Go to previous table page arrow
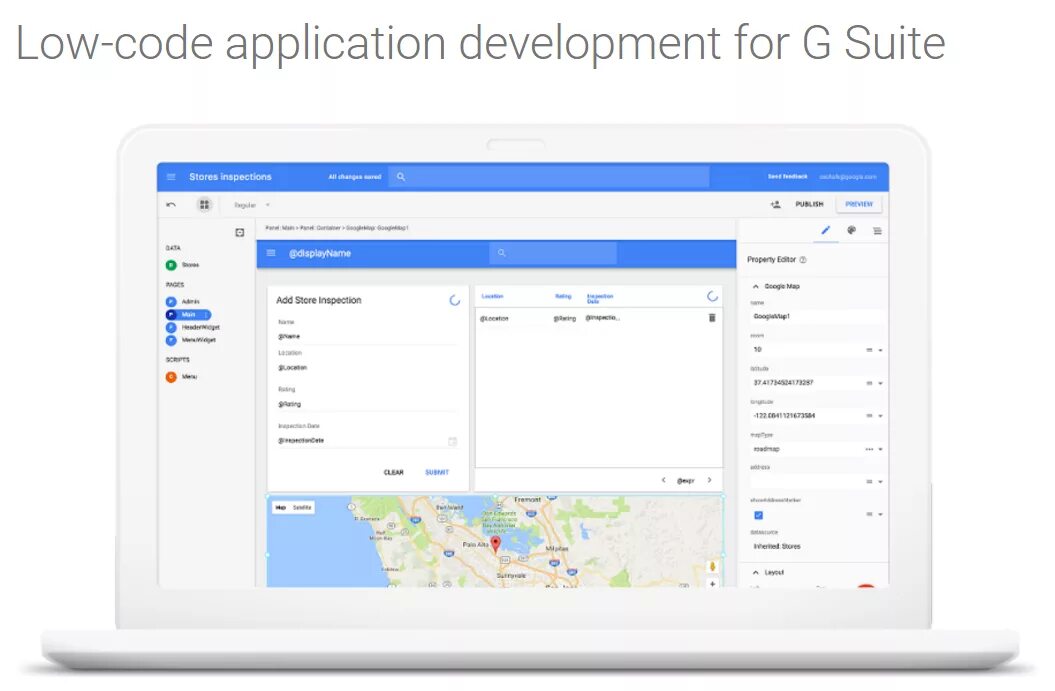 click(663, 480)
